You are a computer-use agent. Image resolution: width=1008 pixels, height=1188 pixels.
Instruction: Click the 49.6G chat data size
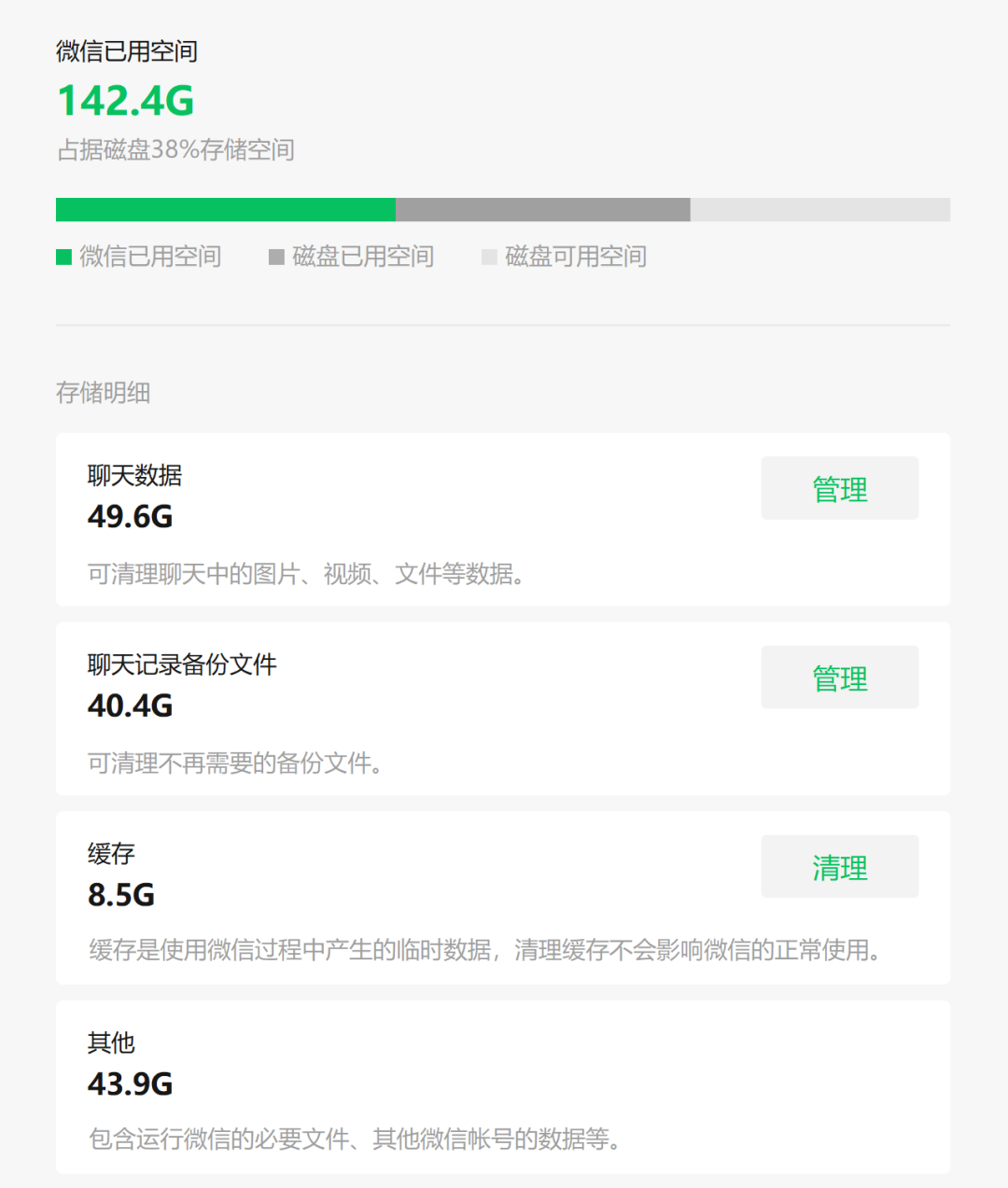pos(131,516)
